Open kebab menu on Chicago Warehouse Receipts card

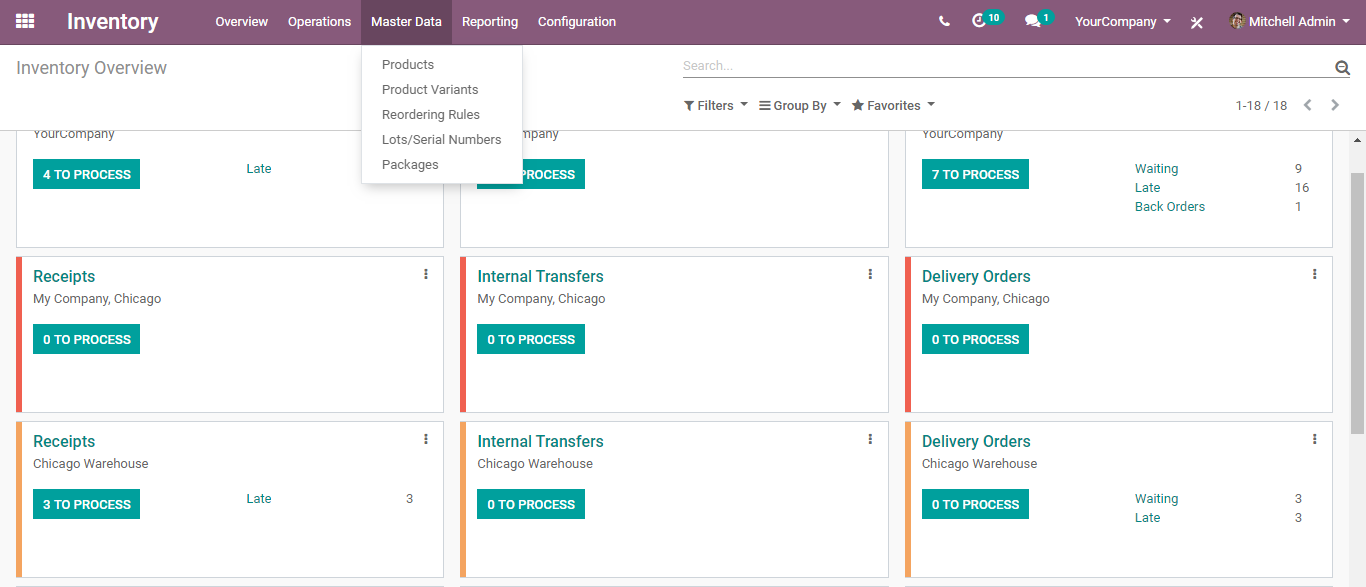pyautogui.click(x=426, y=439)
